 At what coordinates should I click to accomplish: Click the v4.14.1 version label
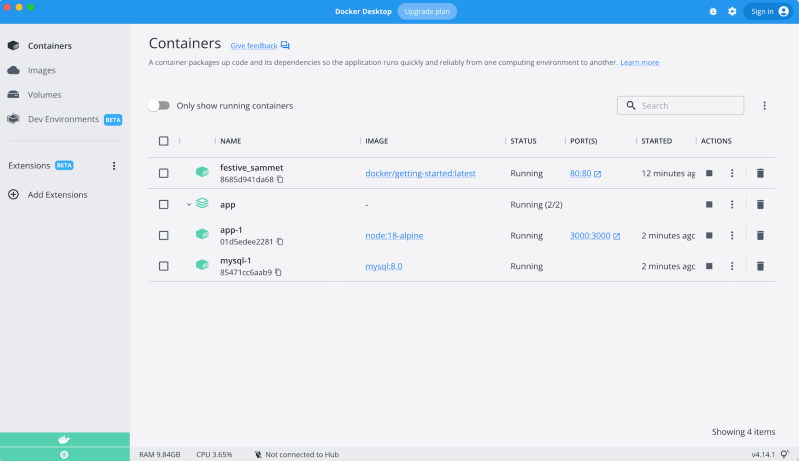coord(763,454)
